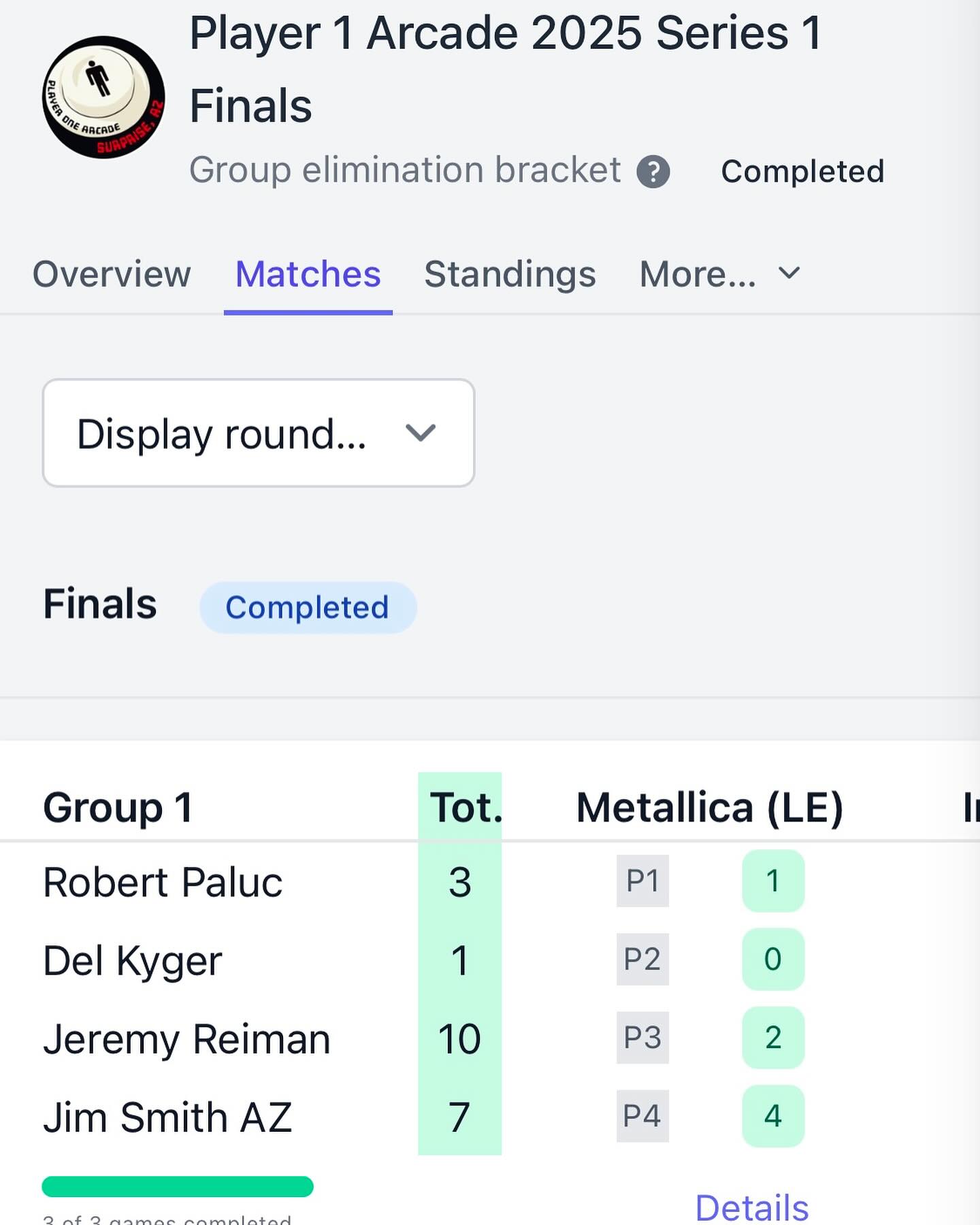
Task: Click the chevron next to More...
Action: (x=789, y=273)
